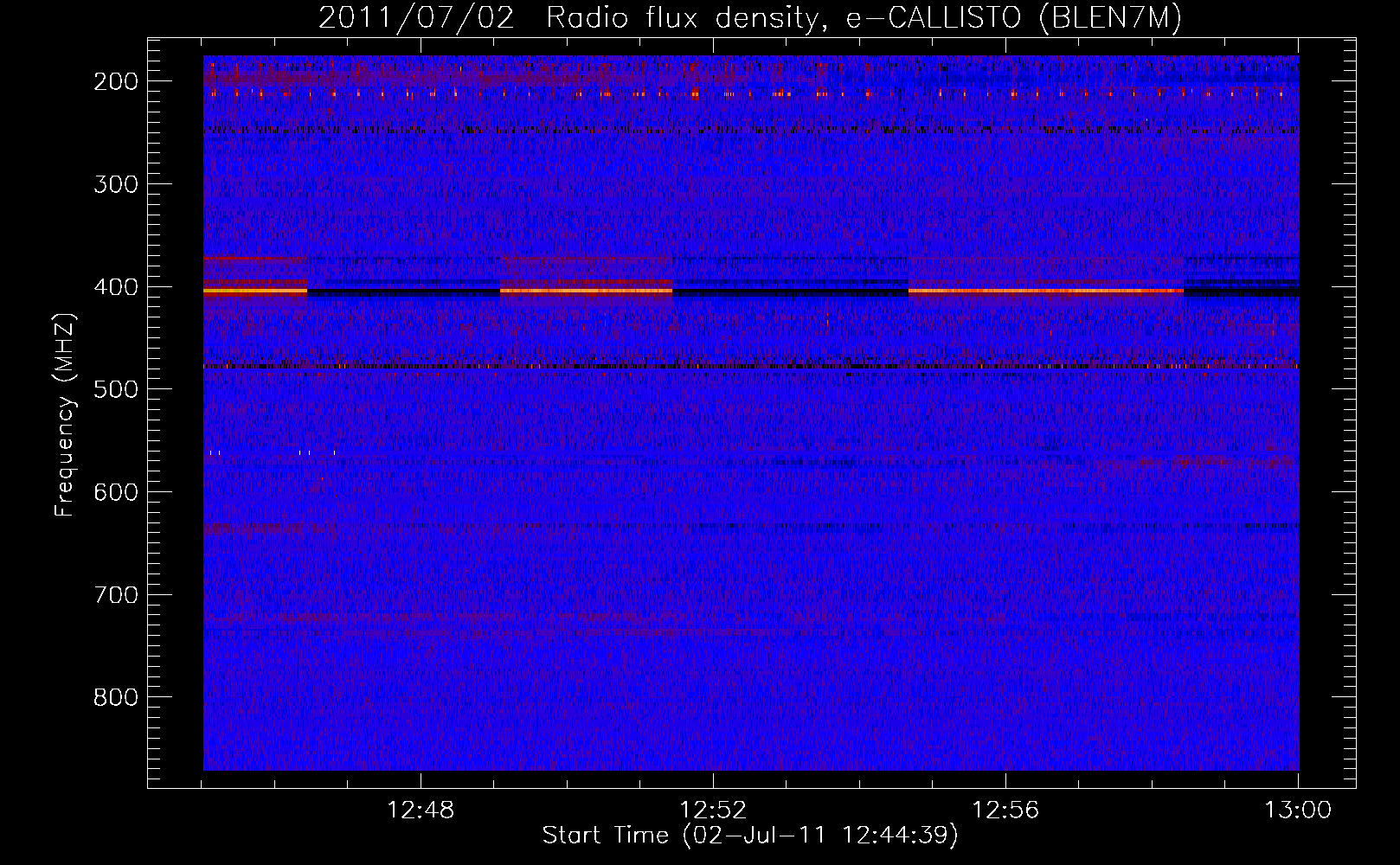This screenshot has height=865, width=1400.
Task: Click the 800 frequency tick label
Action: point(116,697)
